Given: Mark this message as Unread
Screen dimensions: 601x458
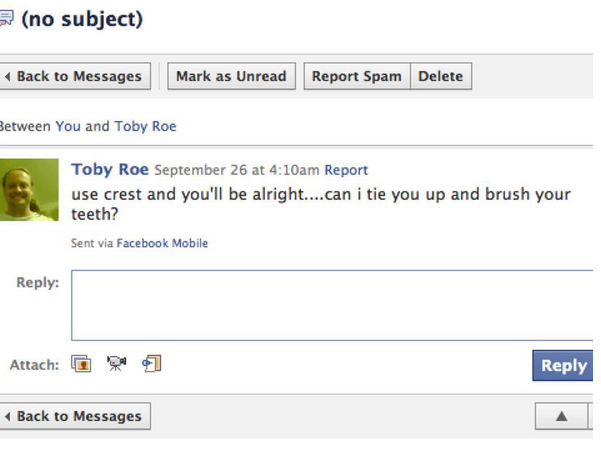Looking at the screenshot, I should tap(231, 76).
